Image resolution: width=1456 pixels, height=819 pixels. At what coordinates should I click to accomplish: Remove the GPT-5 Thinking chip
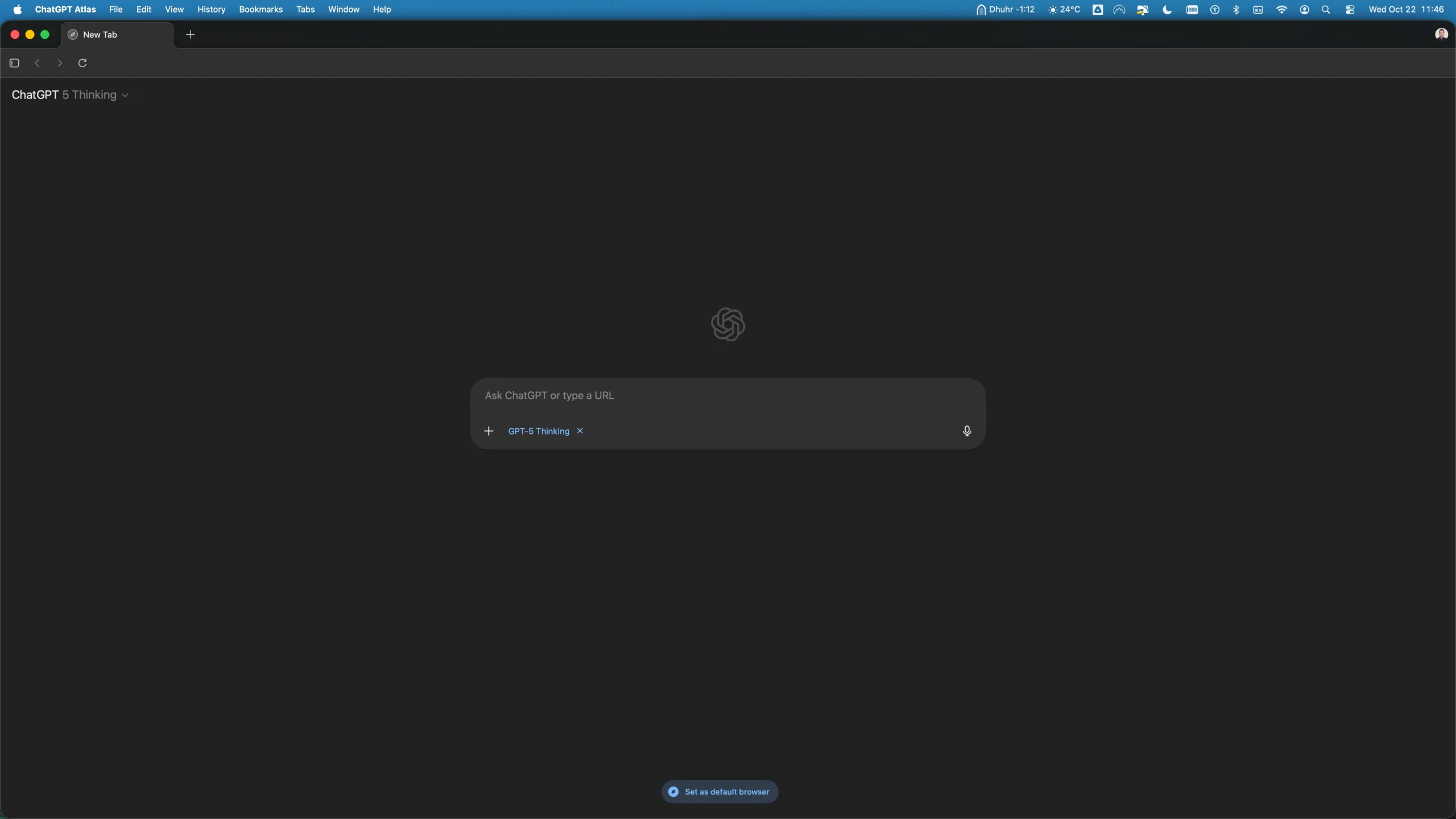[580, 431]
